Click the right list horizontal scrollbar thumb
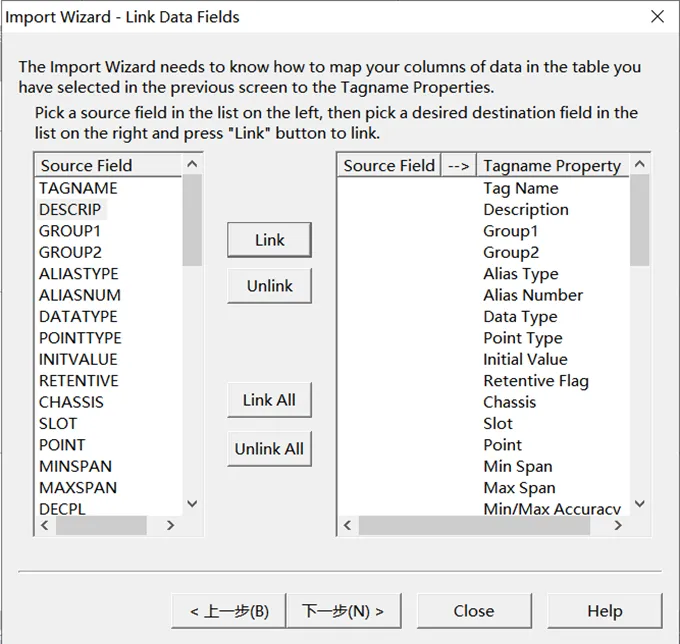 click(x=474, y=526)
